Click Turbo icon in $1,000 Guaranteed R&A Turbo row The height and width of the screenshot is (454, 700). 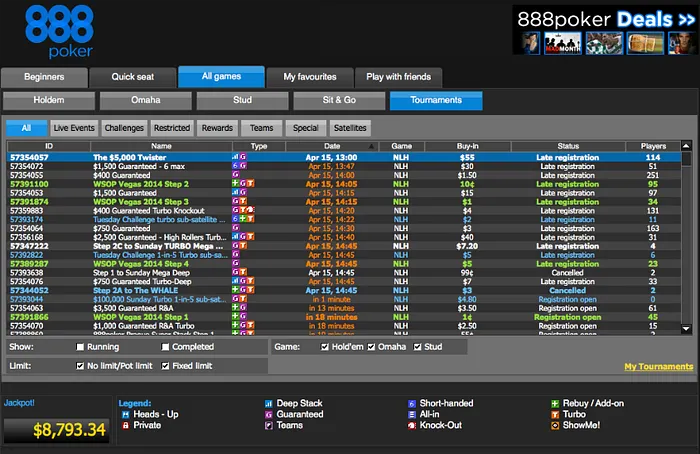pyautogui.click(x=250, y=325)
